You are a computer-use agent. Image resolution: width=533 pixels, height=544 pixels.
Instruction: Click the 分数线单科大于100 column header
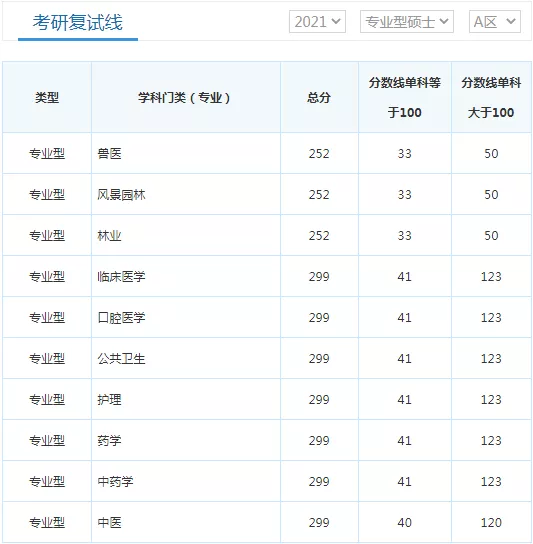[491, 97]
